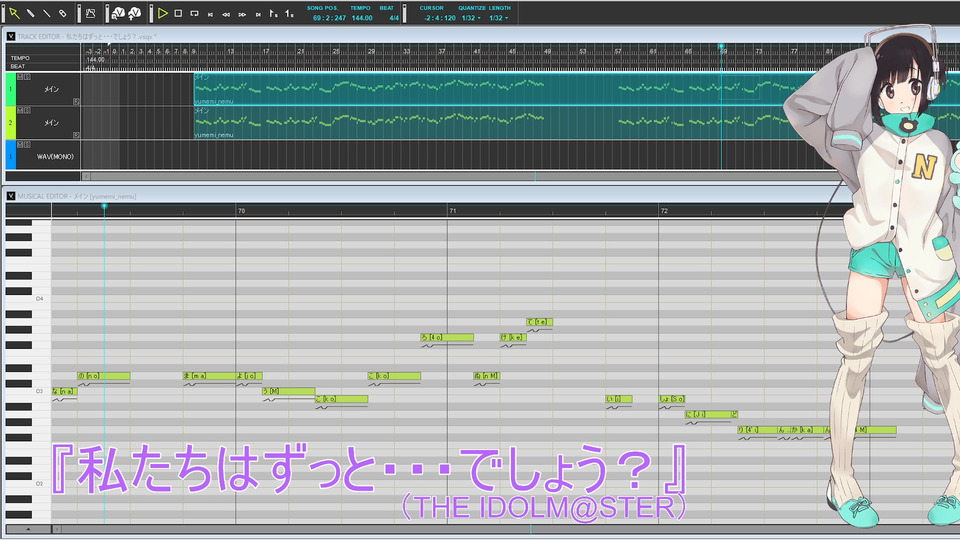Screen dimensions: 960x540
Task: Solo track 1 メイン with S button
Action: pos(27,77)
